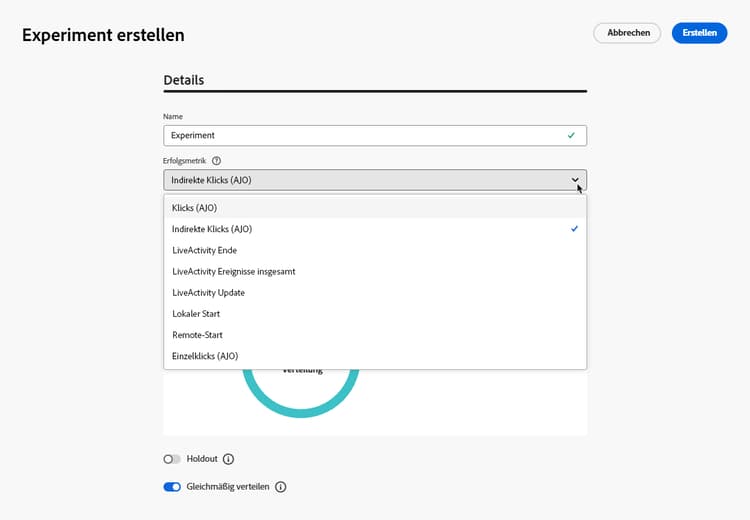
Task: Click the green checkmark in Name field
Action: click(571, 135)
